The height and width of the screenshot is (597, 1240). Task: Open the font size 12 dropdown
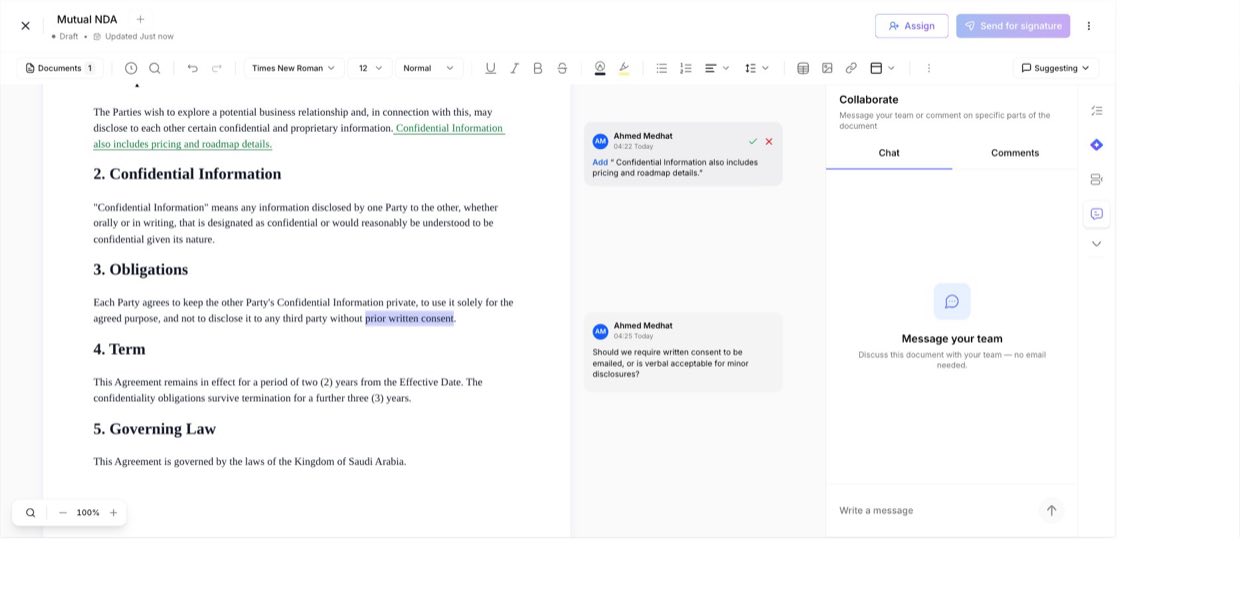click(370, 68)
